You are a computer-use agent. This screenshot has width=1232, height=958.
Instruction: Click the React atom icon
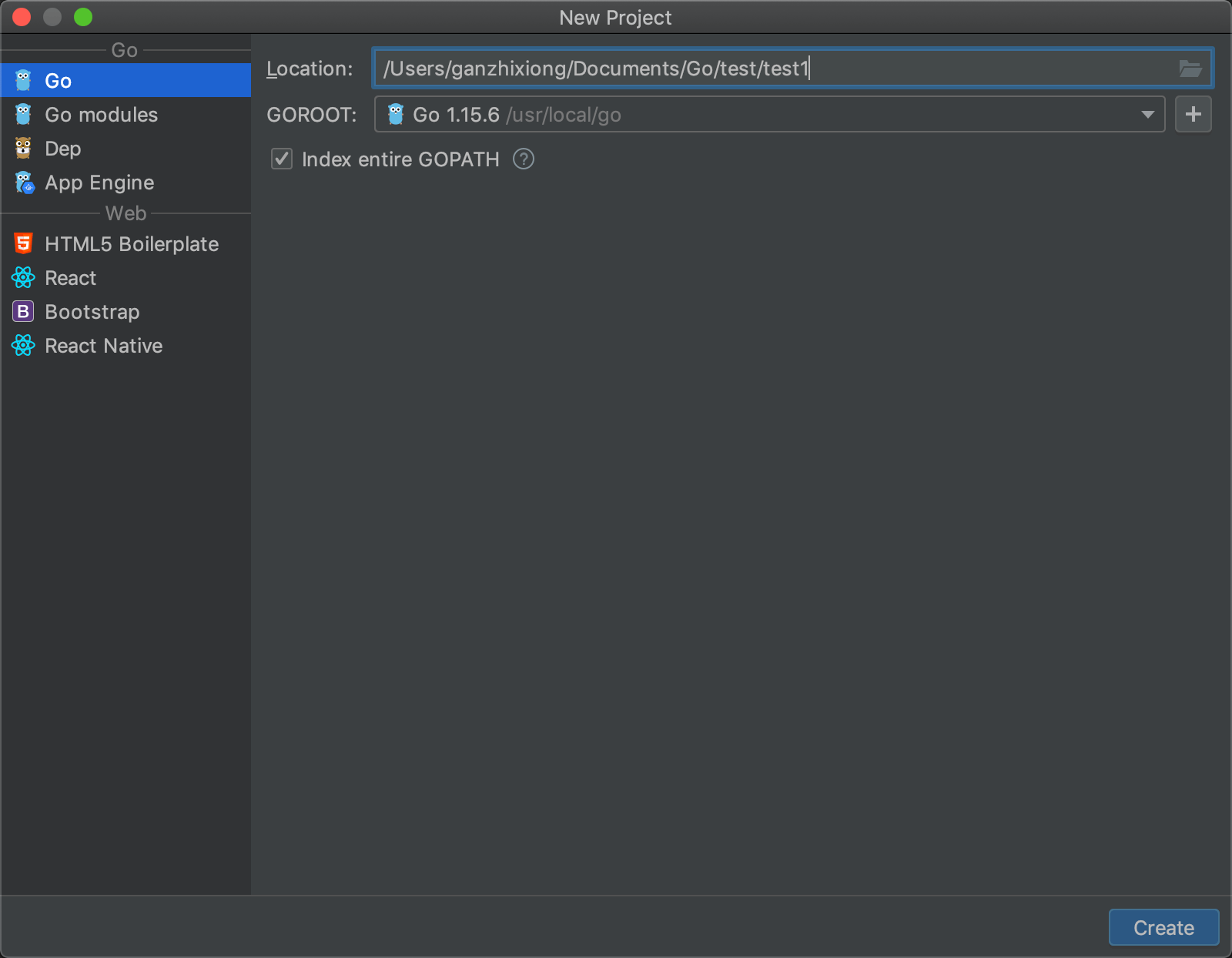(23, 277)
